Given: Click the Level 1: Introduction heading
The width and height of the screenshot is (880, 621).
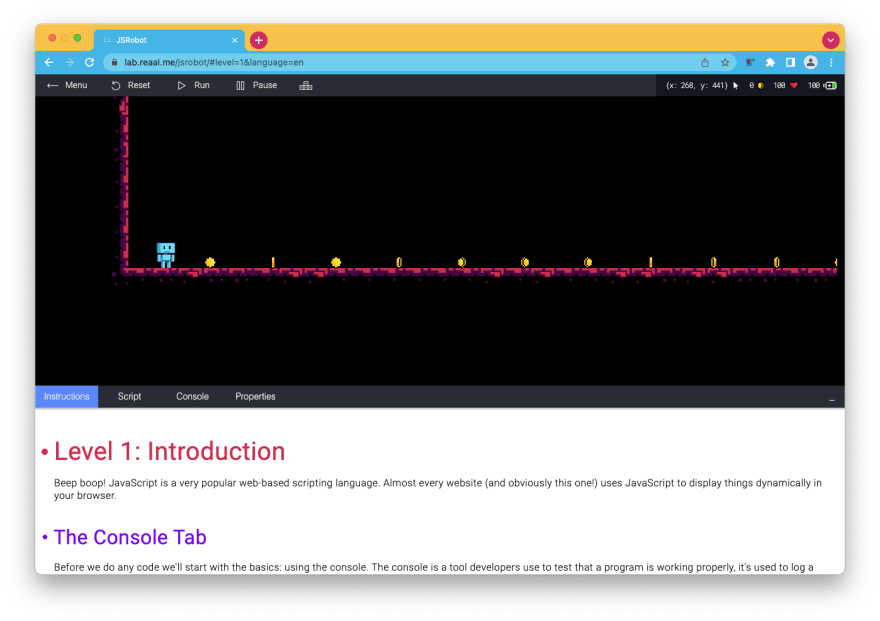Looking at the screenshot, I should (x=169, y=451).
